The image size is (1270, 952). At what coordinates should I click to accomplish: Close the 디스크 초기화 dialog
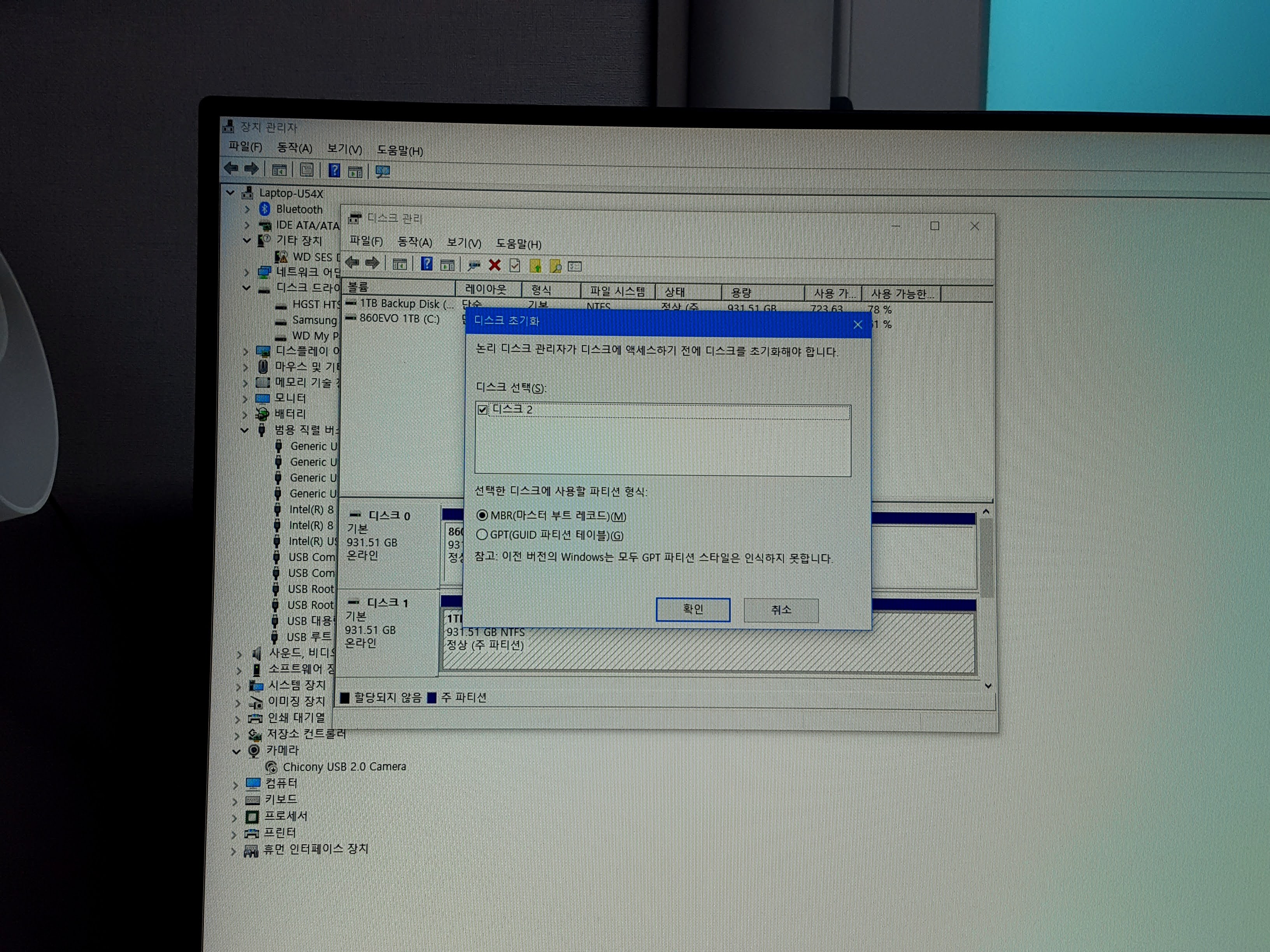pyautogui.click(x=858, y=325)
